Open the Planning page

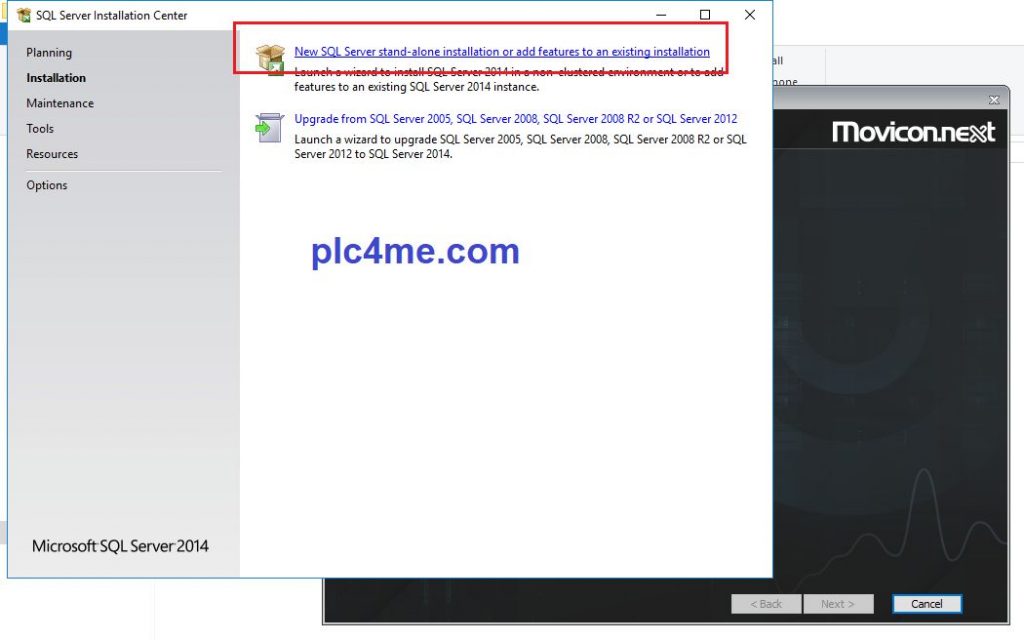[49, 52]
